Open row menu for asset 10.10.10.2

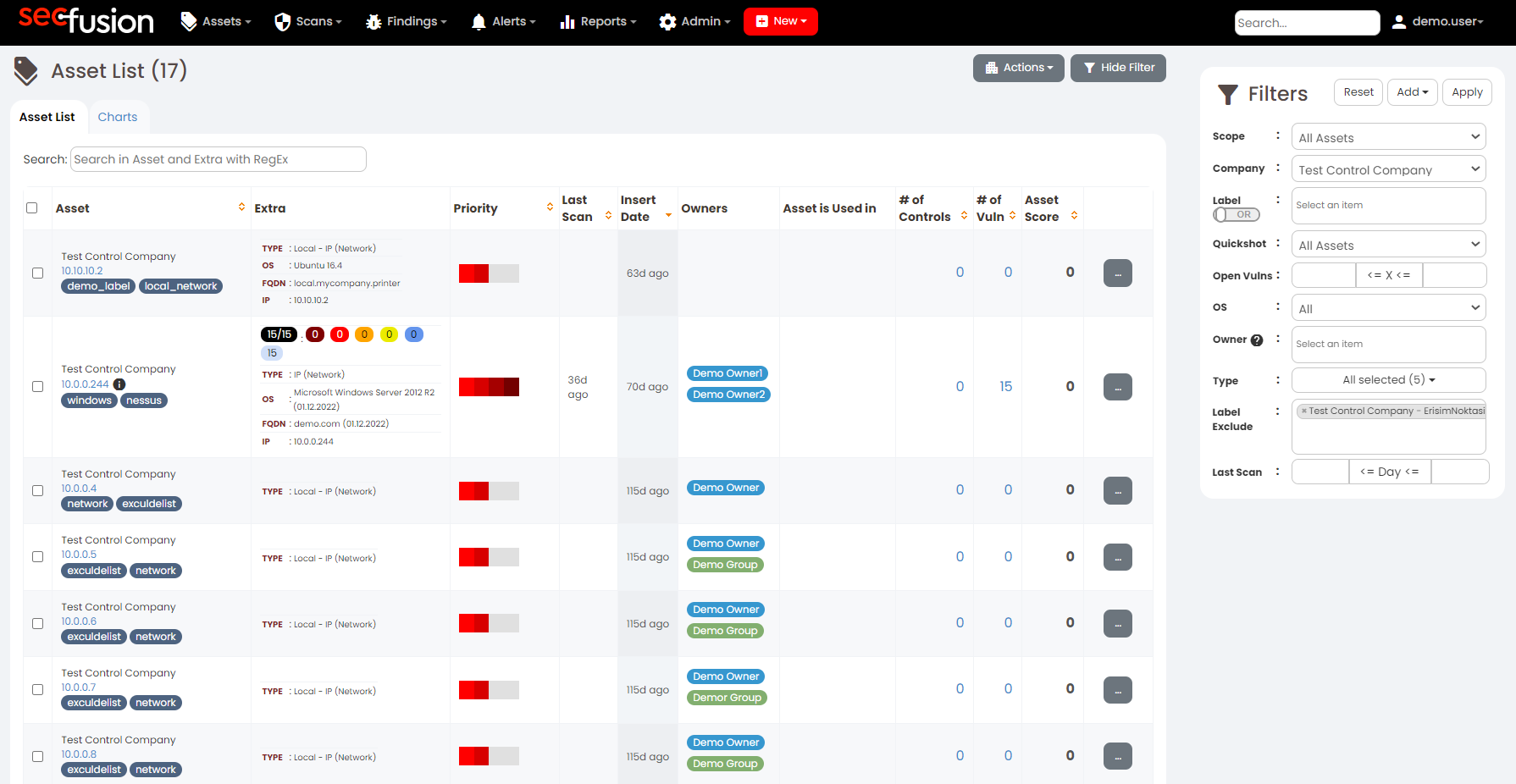click(x=1118, y=273)
